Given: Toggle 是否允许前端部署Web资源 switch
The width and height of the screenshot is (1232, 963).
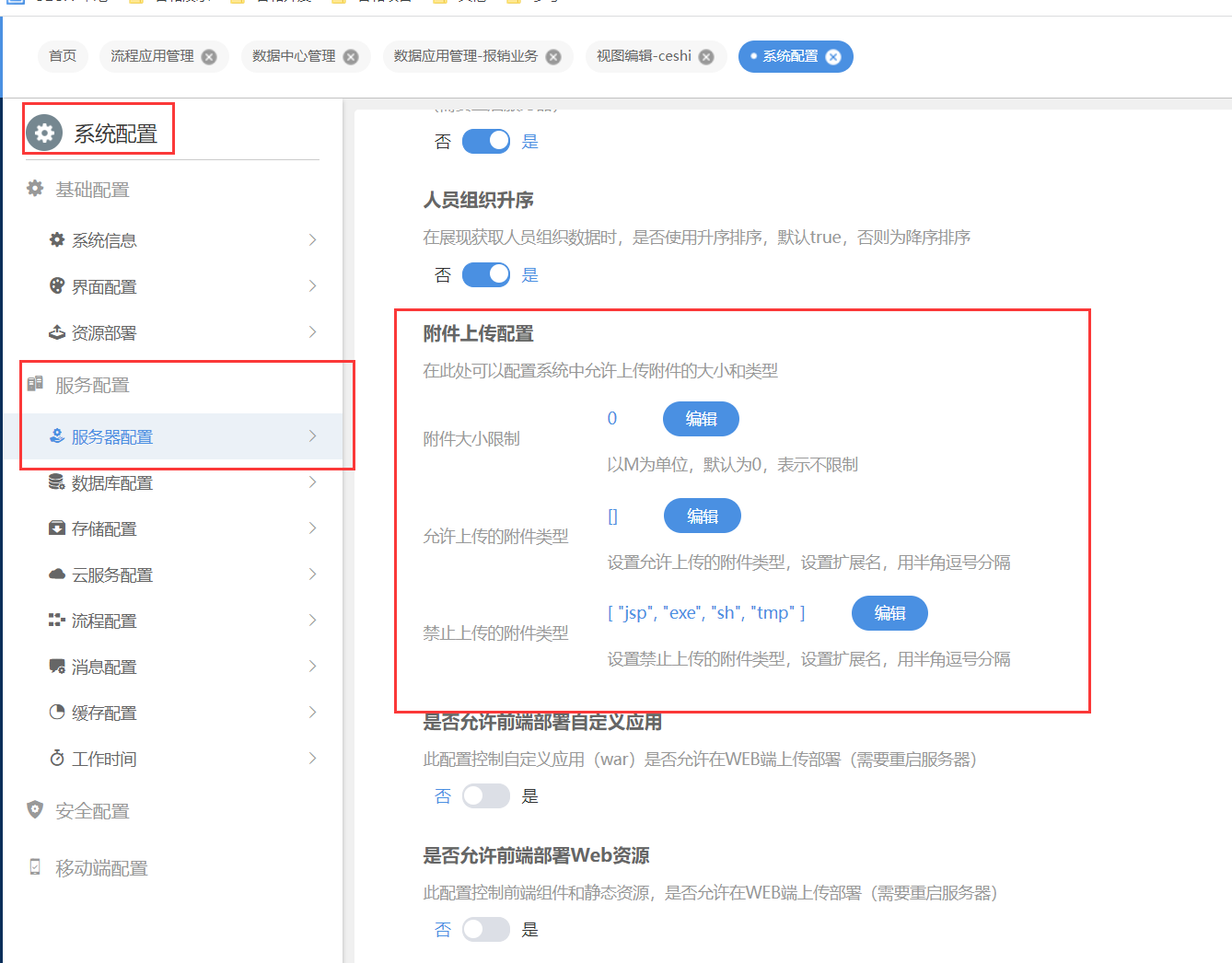Looking at the screenshot, I should click(x=486, y=929).
